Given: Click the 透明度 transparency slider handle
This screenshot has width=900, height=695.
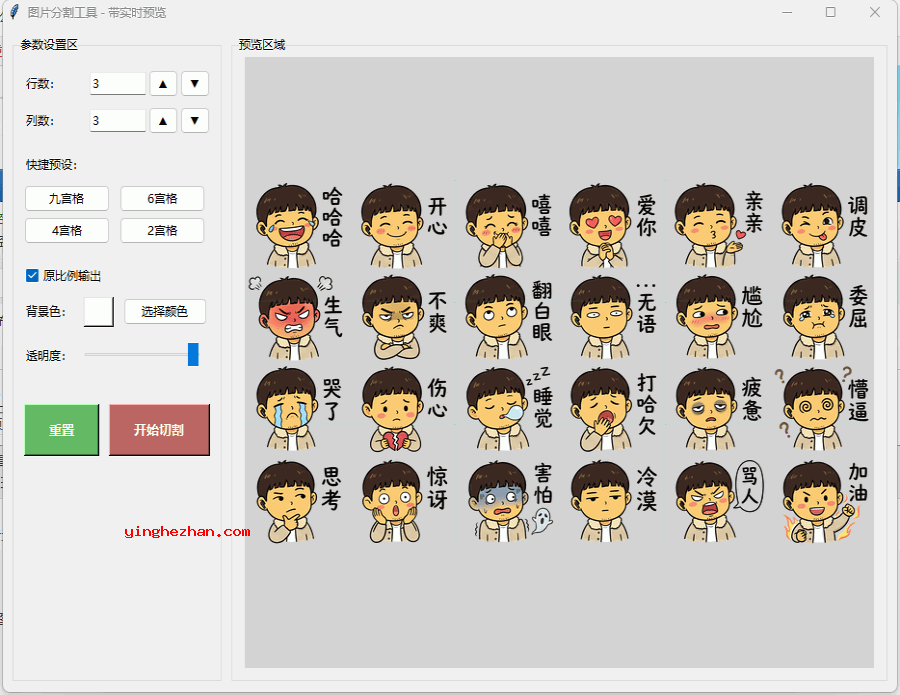Looking at the screenshot, I should point(193,354).
